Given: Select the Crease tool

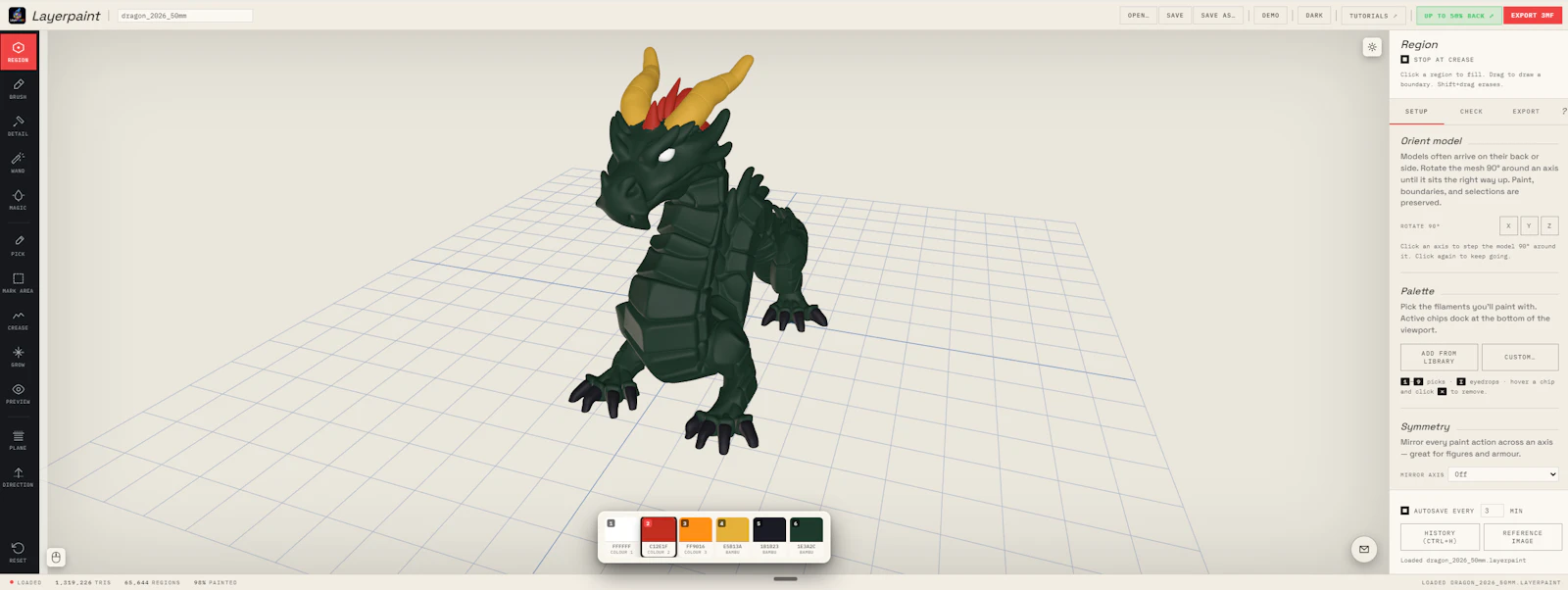Looking at the screenshot, I should click(18, 320).
